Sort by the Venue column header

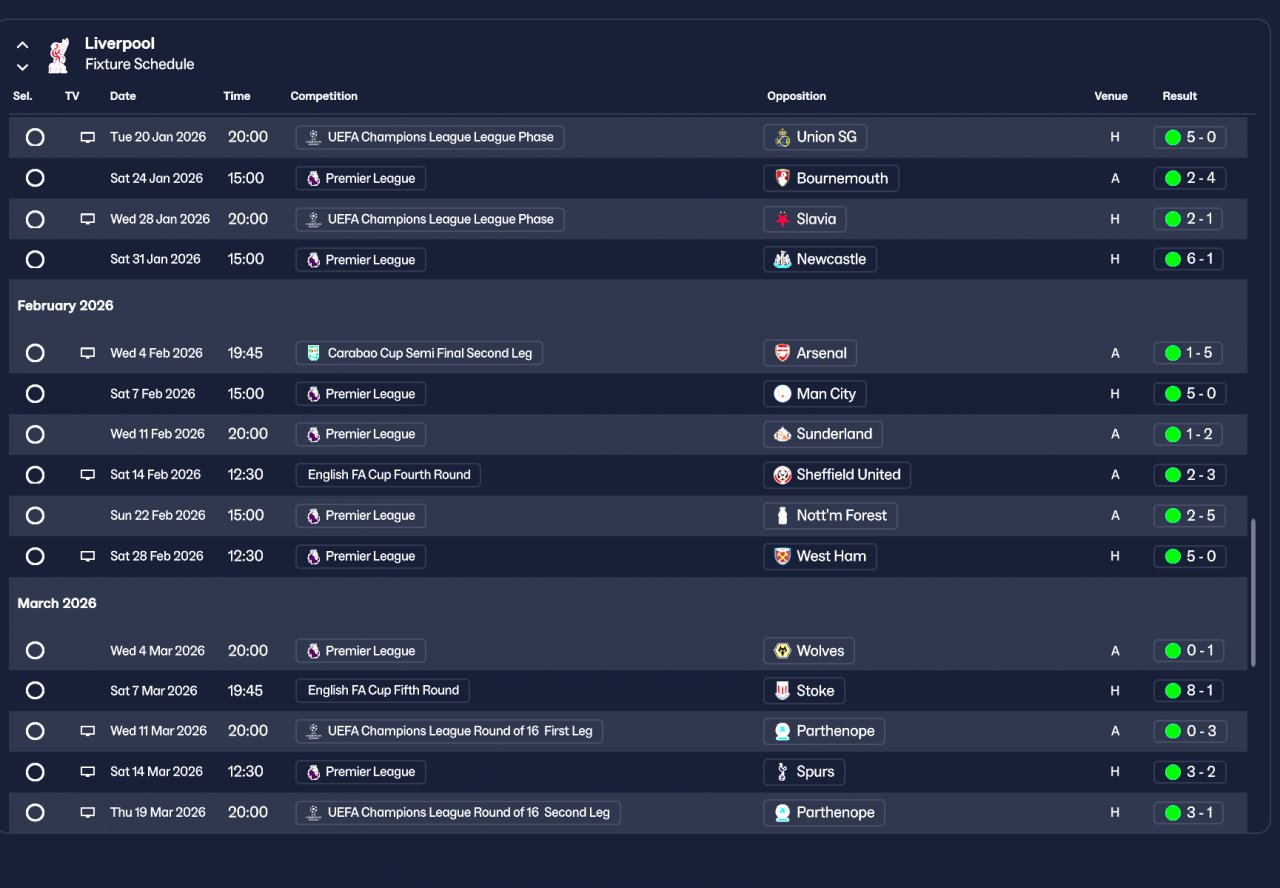tap(1111, 96)
